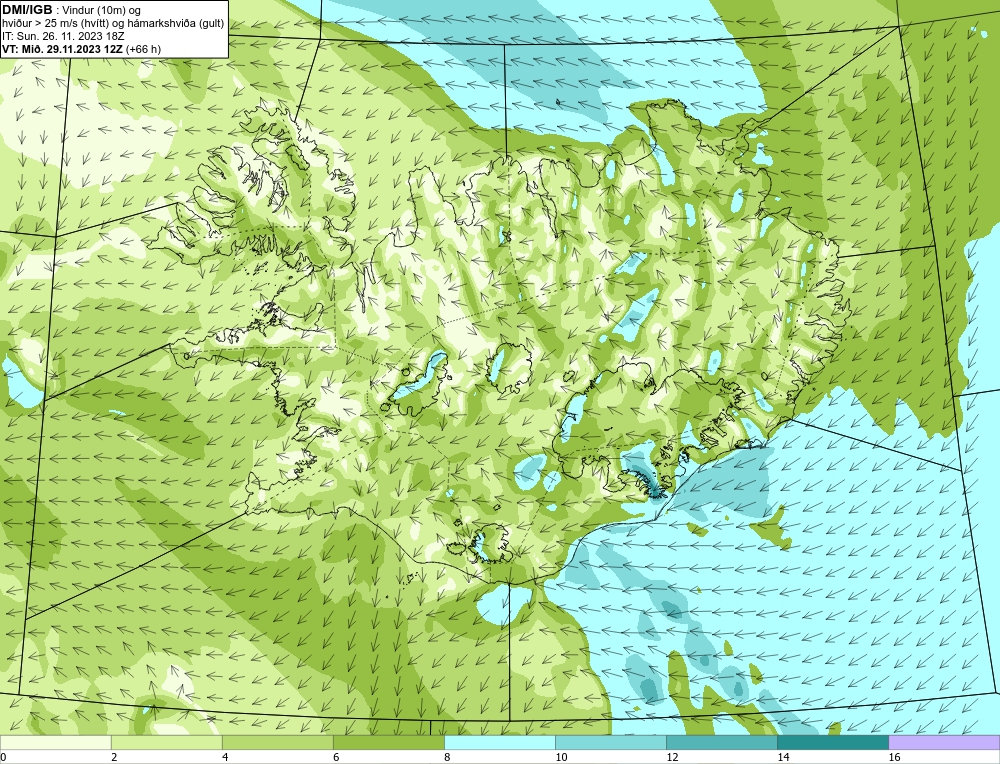The width and height of the screenshot is (1000, 764).
Task: Click the 'IT: Sun. 26. 11. 2023 18Z' line
Action: coord(63,36)
